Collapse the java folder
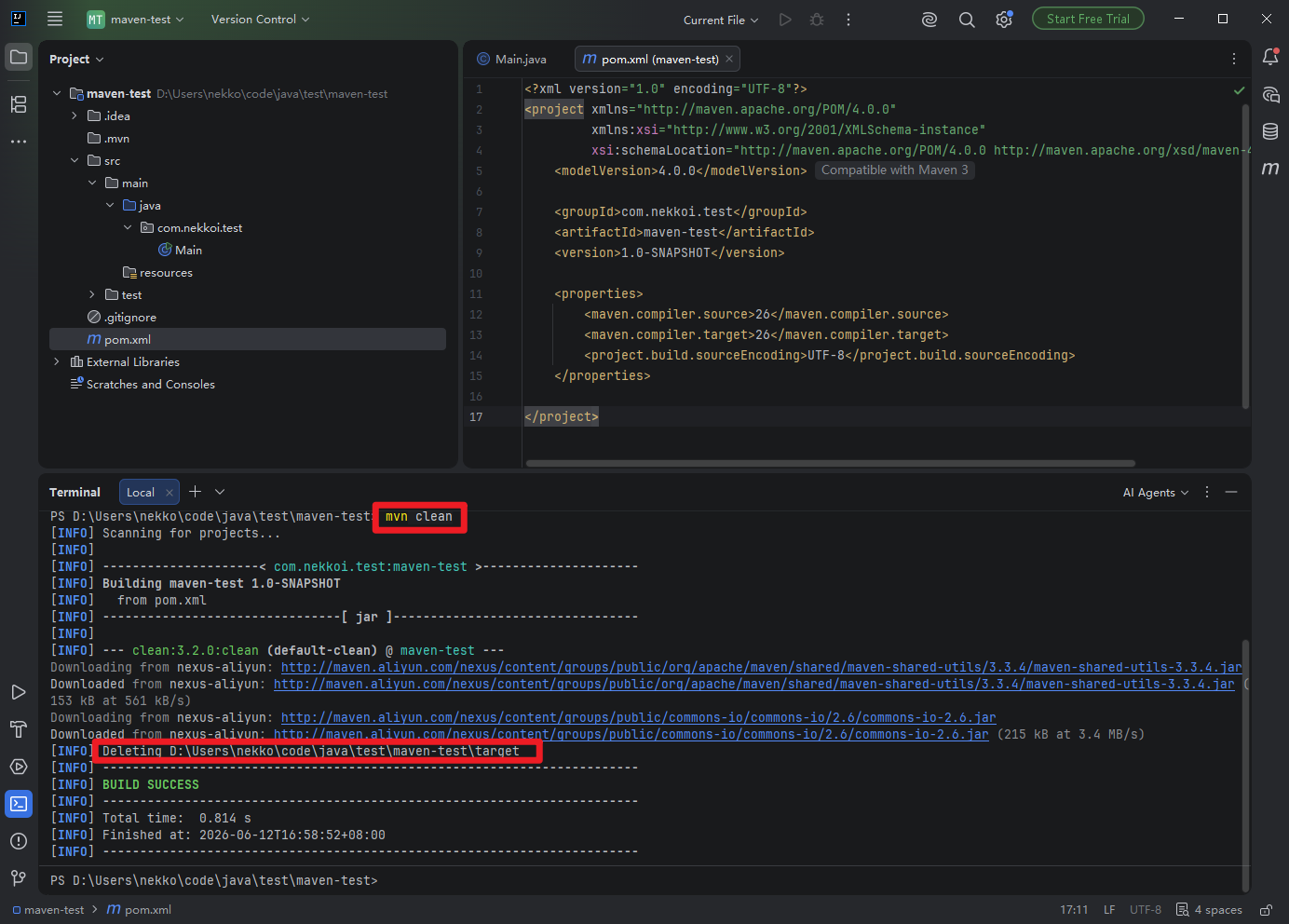Image resolution: width=1289 pixels, height=924 pixels. pyautogui.click(x=110, y=205)
